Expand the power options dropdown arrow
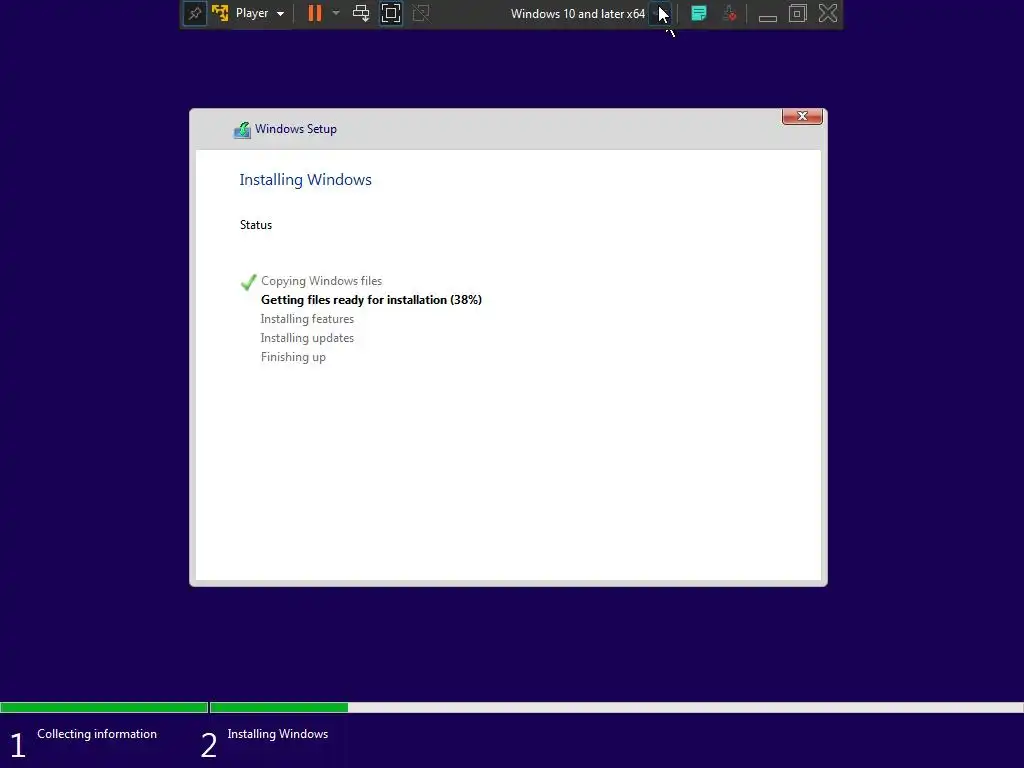Screen dimensions: 1024x768 (336, 13)
